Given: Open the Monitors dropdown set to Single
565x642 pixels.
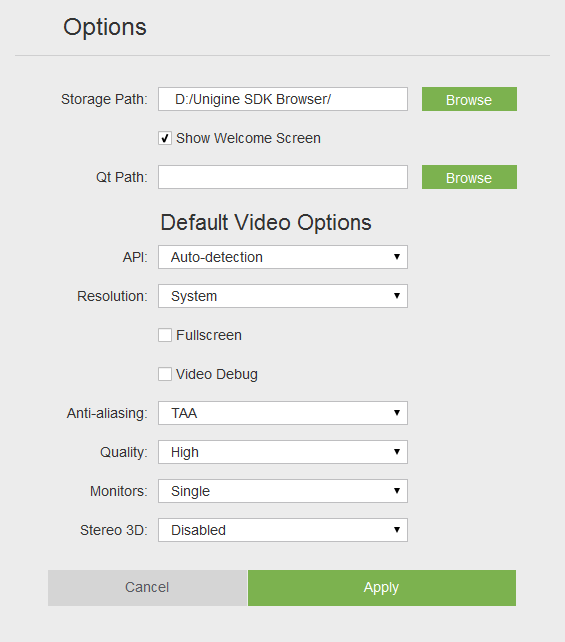Looking at the screenshot, I should click(283, 491).
